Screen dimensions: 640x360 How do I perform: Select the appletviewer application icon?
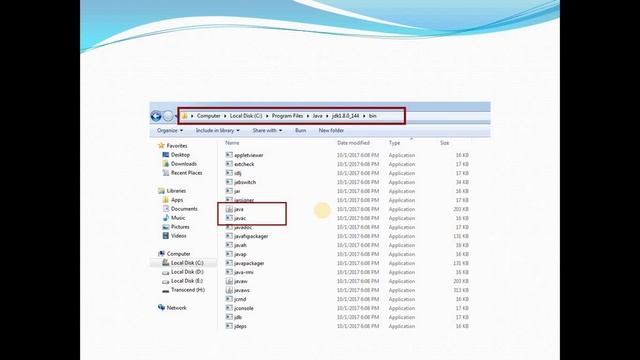pos(229,155)
